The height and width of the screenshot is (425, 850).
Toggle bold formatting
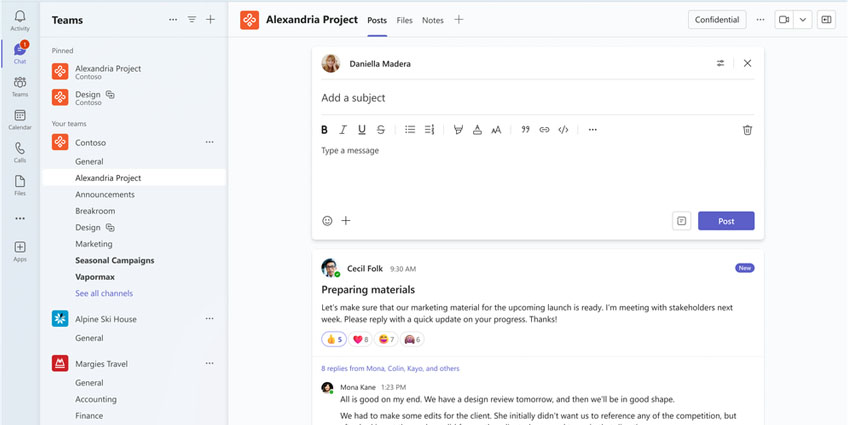coord(324,130)
